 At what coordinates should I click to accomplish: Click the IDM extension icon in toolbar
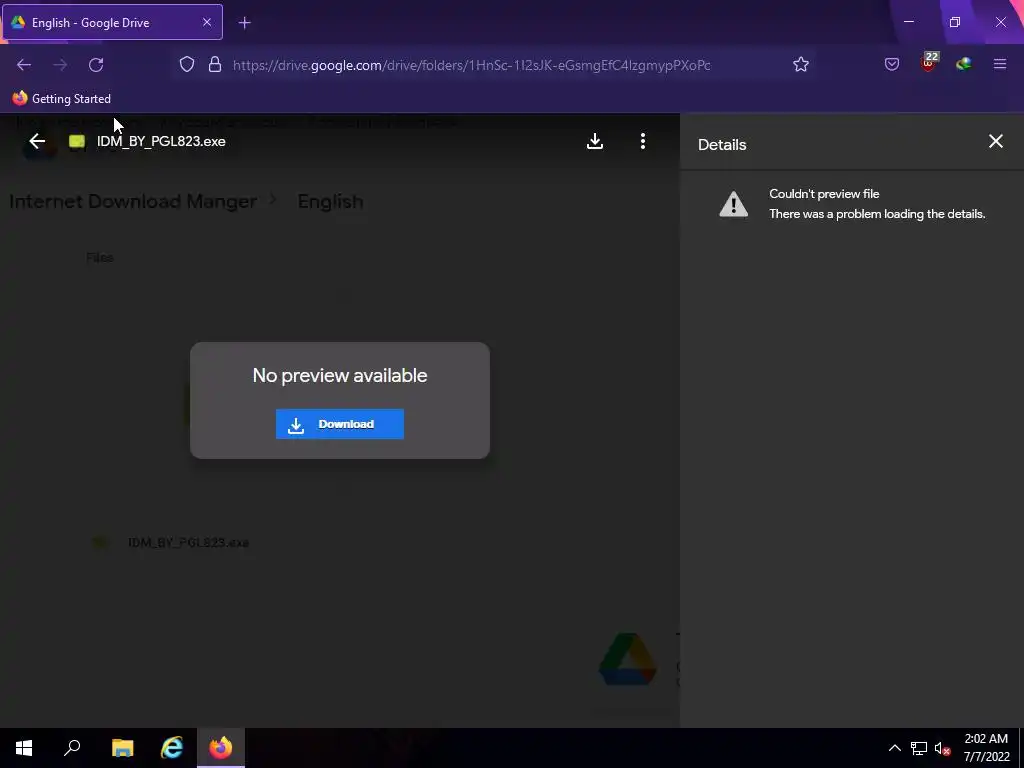pos(963,64)
